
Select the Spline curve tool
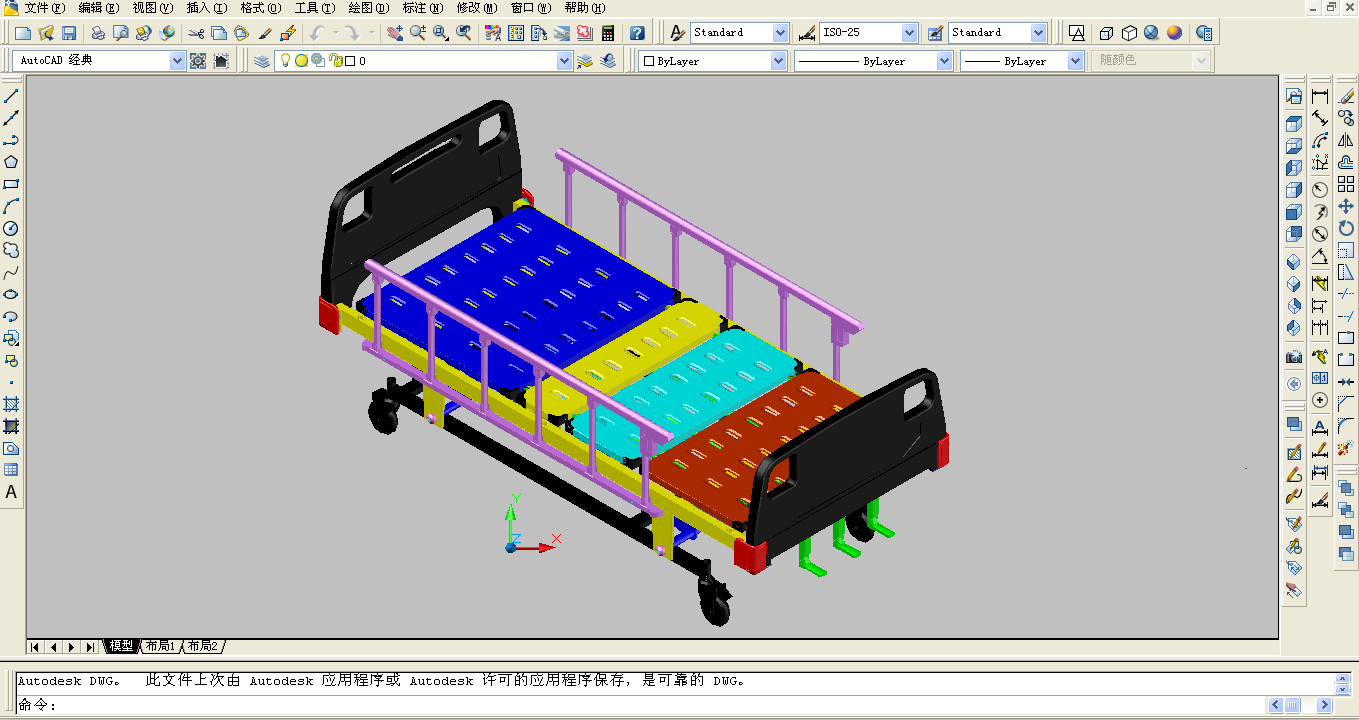11,272
